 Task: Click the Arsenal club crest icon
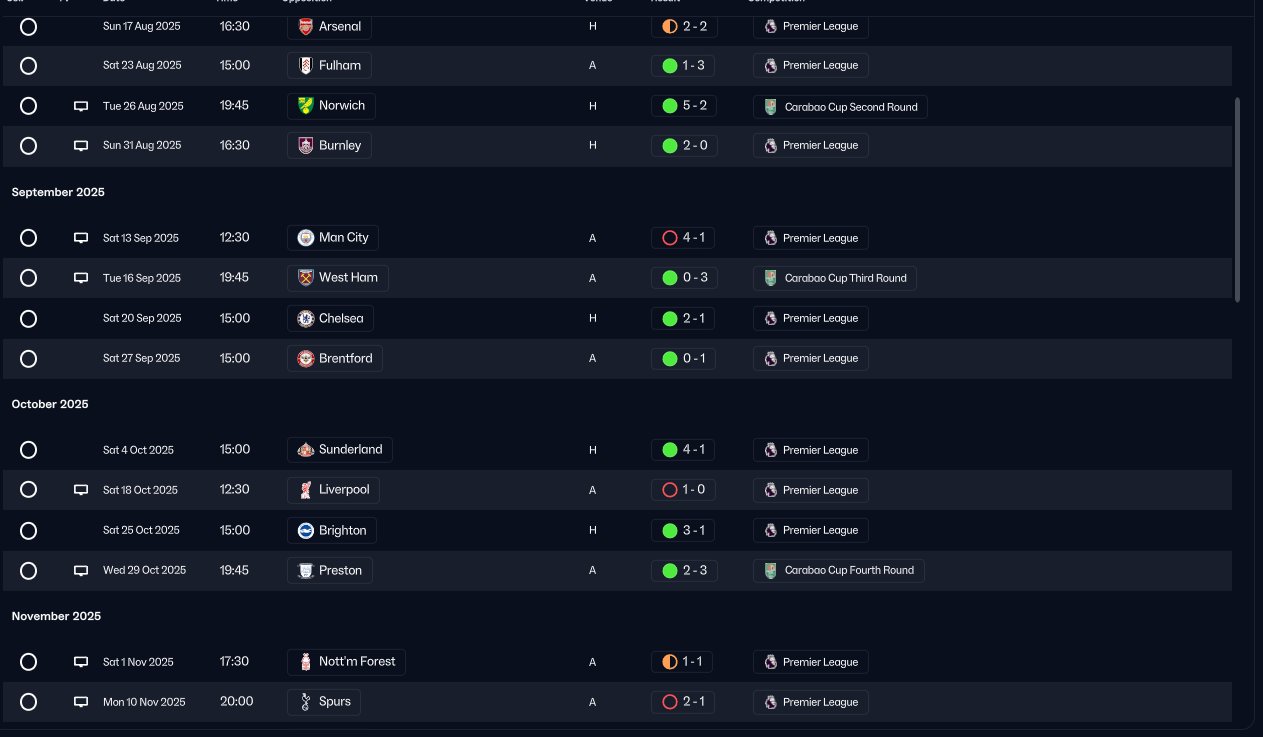point(306,26)
